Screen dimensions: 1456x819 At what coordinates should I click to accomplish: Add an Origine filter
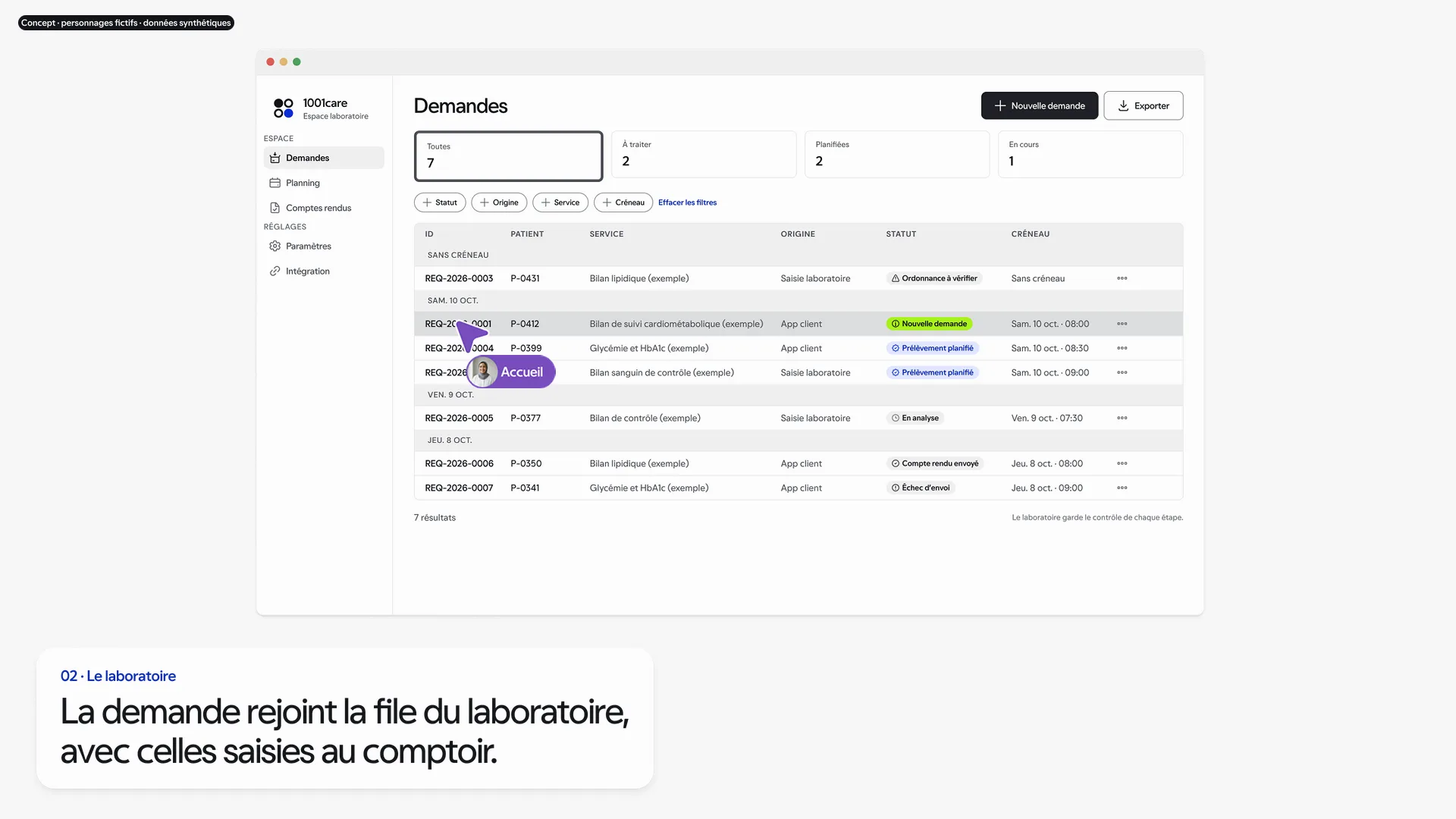(x=499, y=202)
